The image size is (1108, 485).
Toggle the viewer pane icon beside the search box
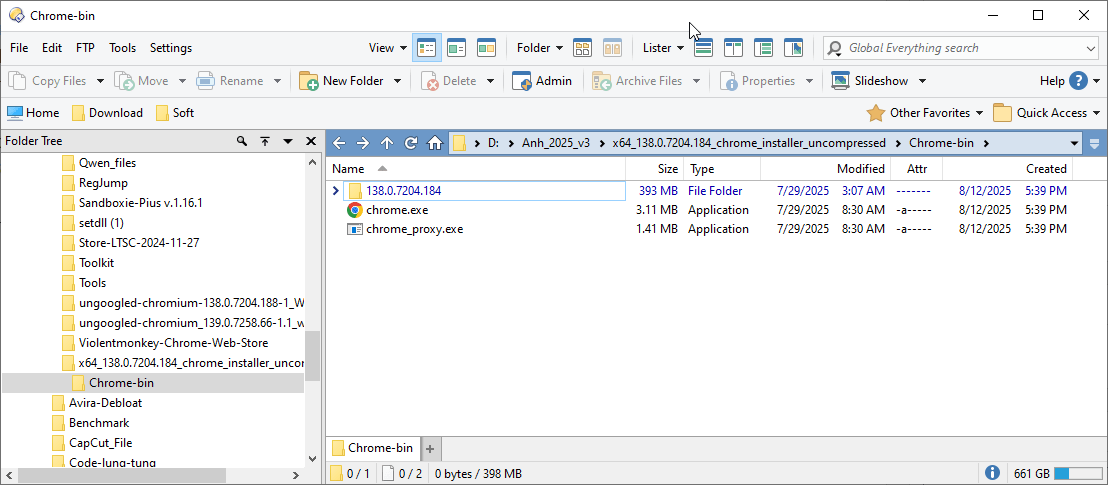click(794, 48)
